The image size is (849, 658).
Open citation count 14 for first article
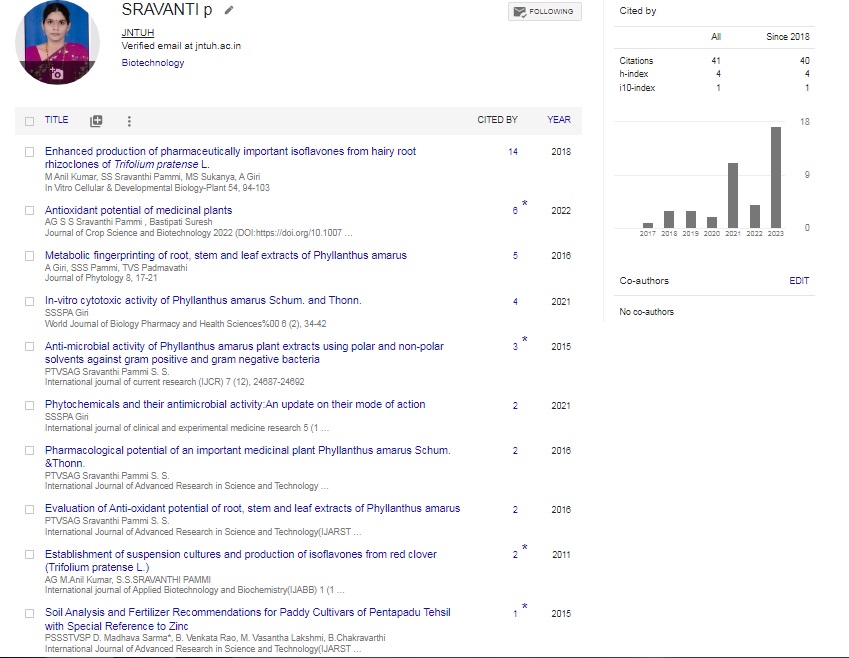click(513, 152)
